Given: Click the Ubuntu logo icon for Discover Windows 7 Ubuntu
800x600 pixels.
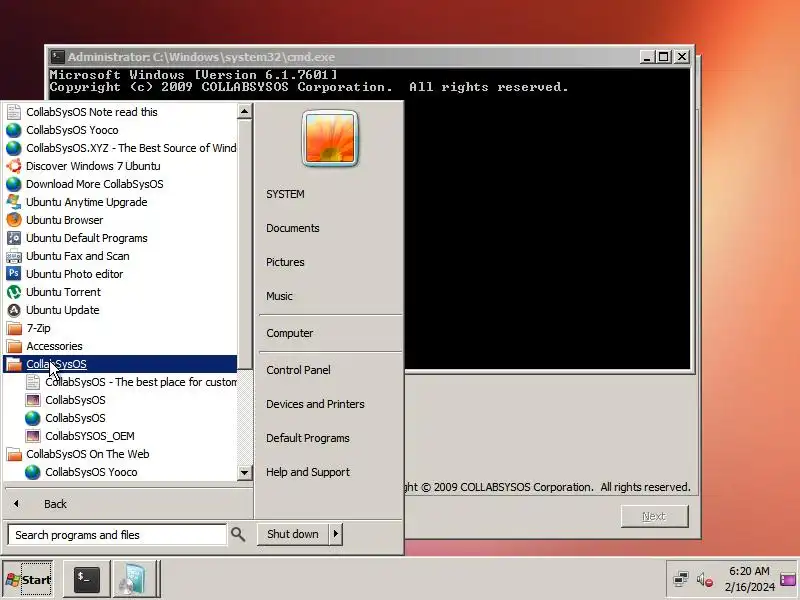Looking at the screenshot, I should pyautogui.click(x=14, y=166).
